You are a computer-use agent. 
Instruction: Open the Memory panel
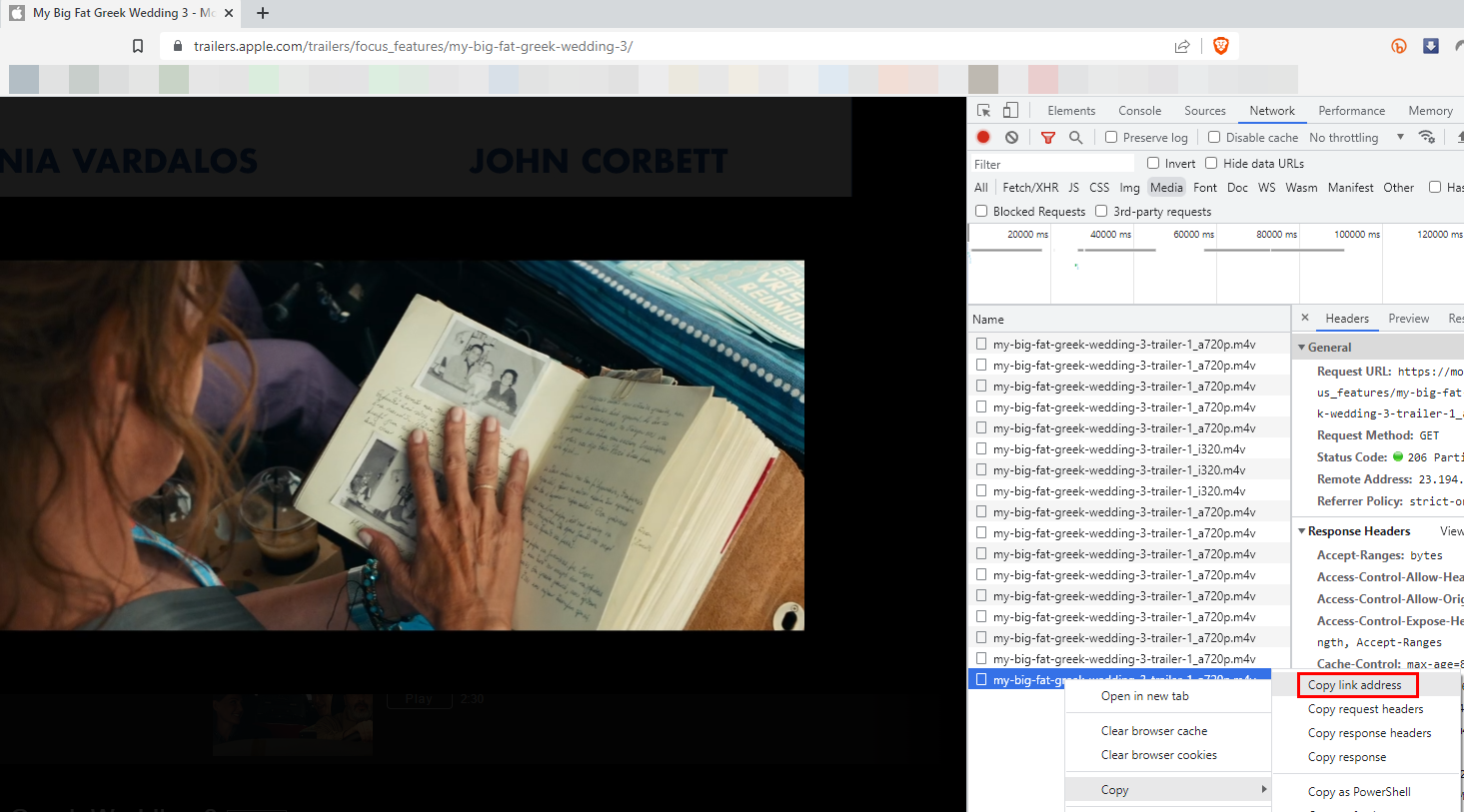tap(1431, 111)
